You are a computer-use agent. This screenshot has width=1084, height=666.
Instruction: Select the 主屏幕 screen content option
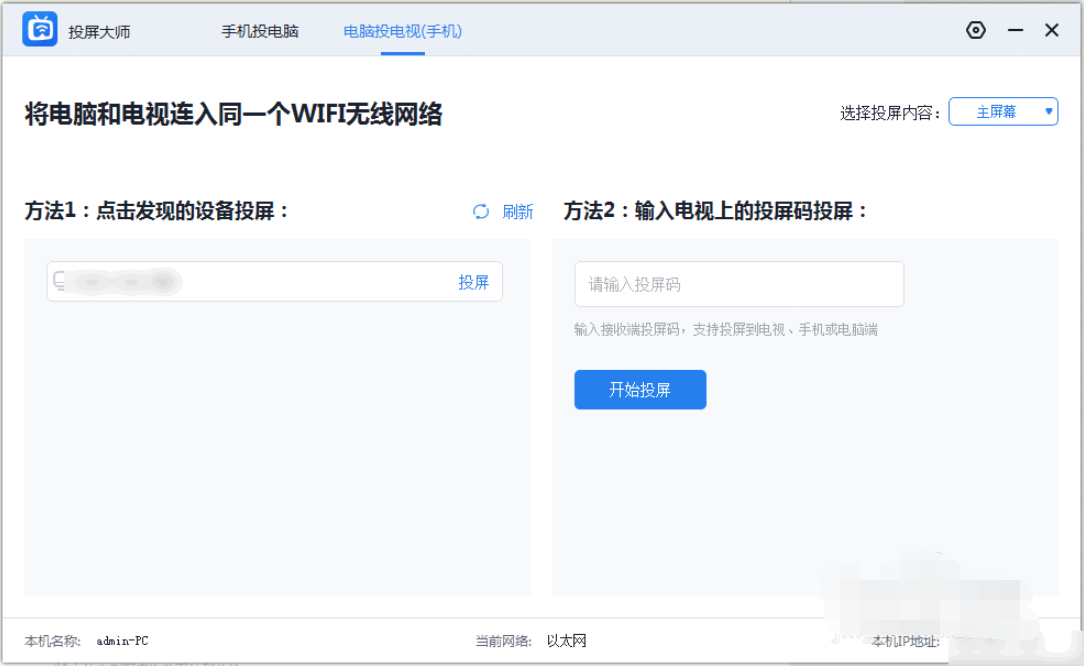click(x=999, y=111)
